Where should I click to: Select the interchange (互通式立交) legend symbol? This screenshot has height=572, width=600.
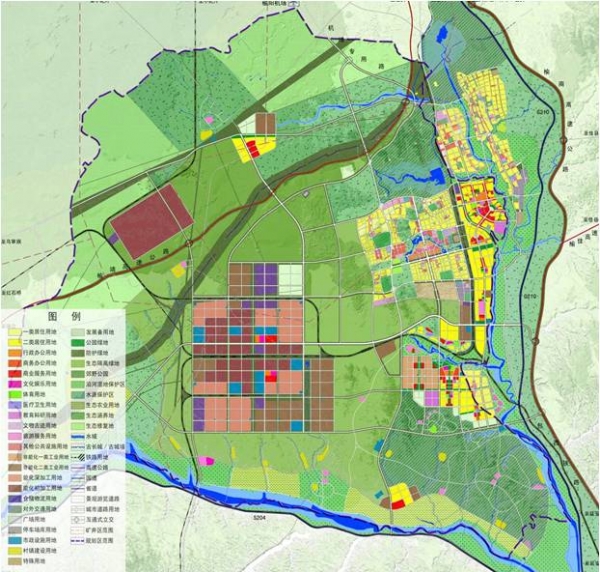click(77, 519)
